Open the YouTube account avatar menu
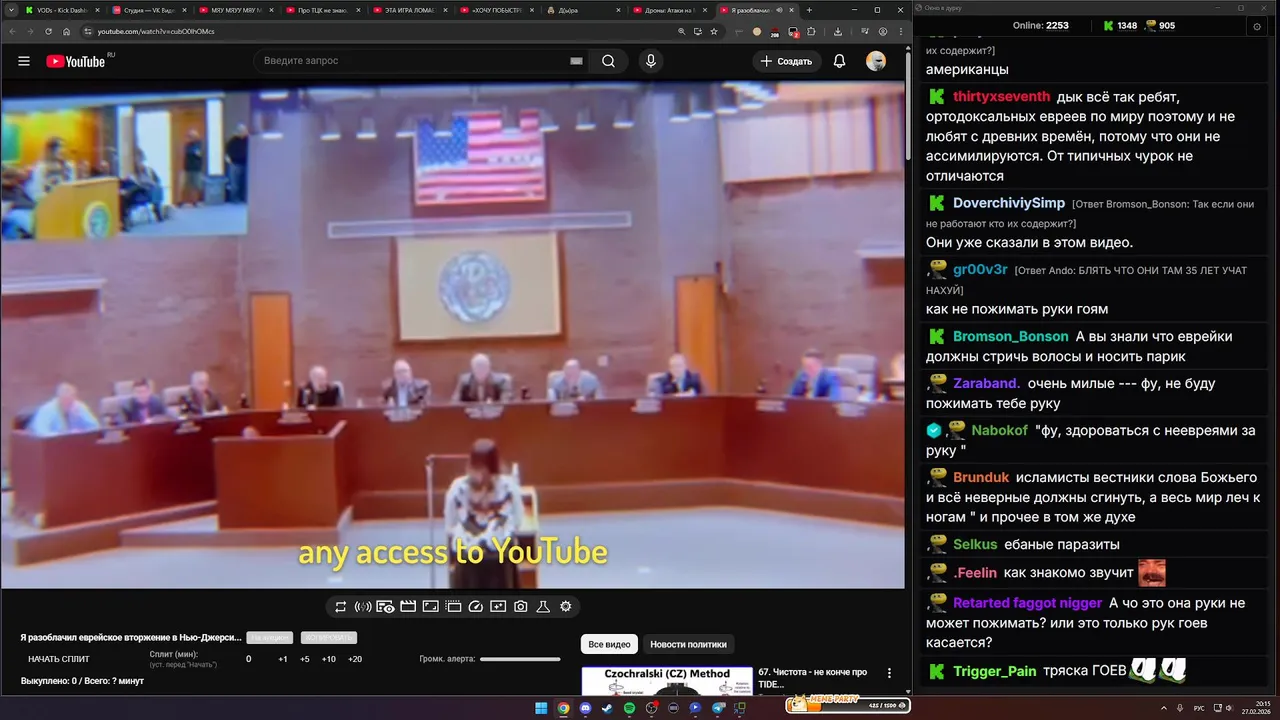 [876, 61]
